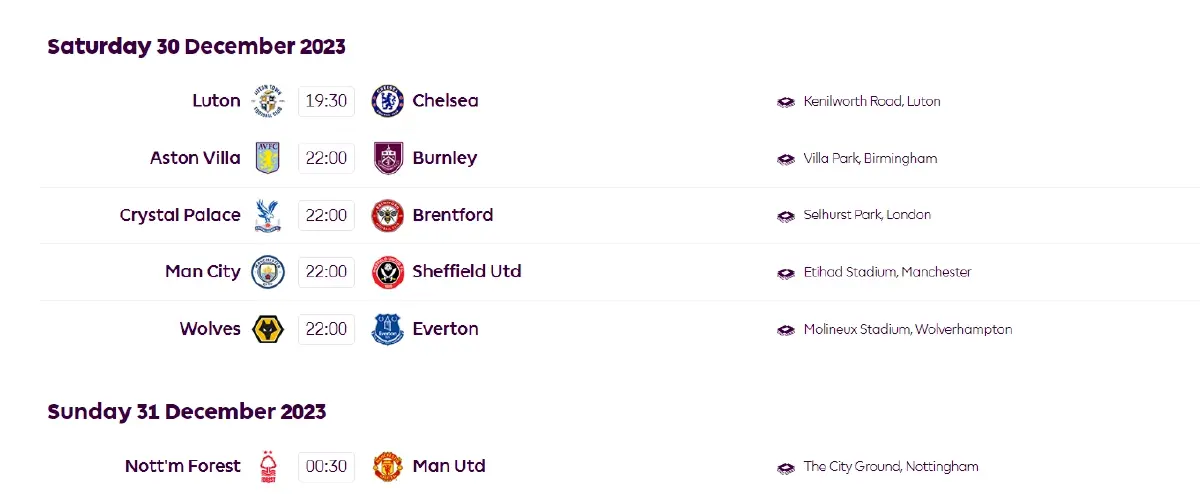Image resolution: width=1200 pixels, height=494 pixels.
Task: Open Etihad Stadium, Manchester venue link
Action: (887, 272)
